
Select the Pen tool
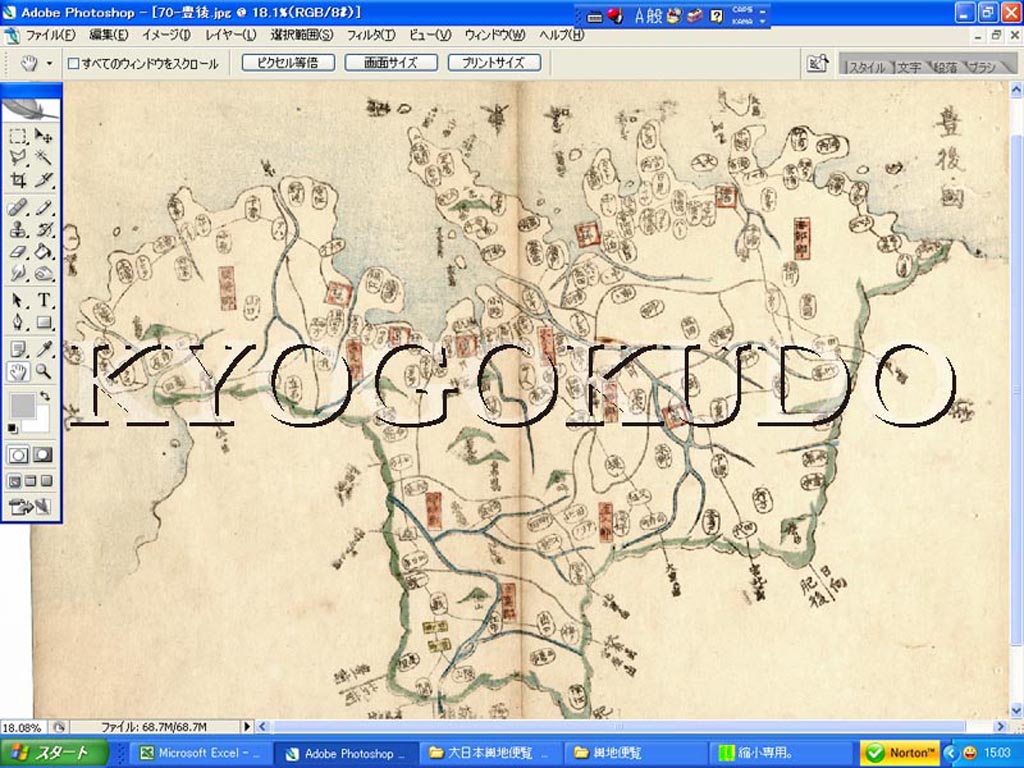coord(18,322)
